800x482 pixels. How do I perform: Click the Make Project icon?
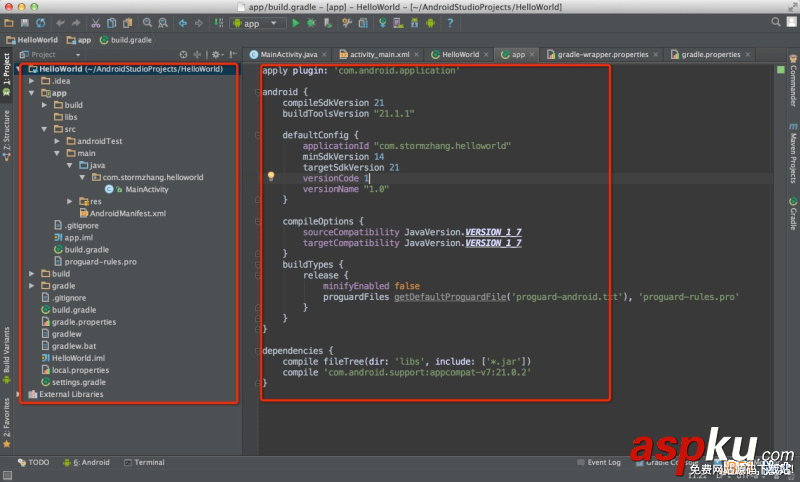(218, 23)
